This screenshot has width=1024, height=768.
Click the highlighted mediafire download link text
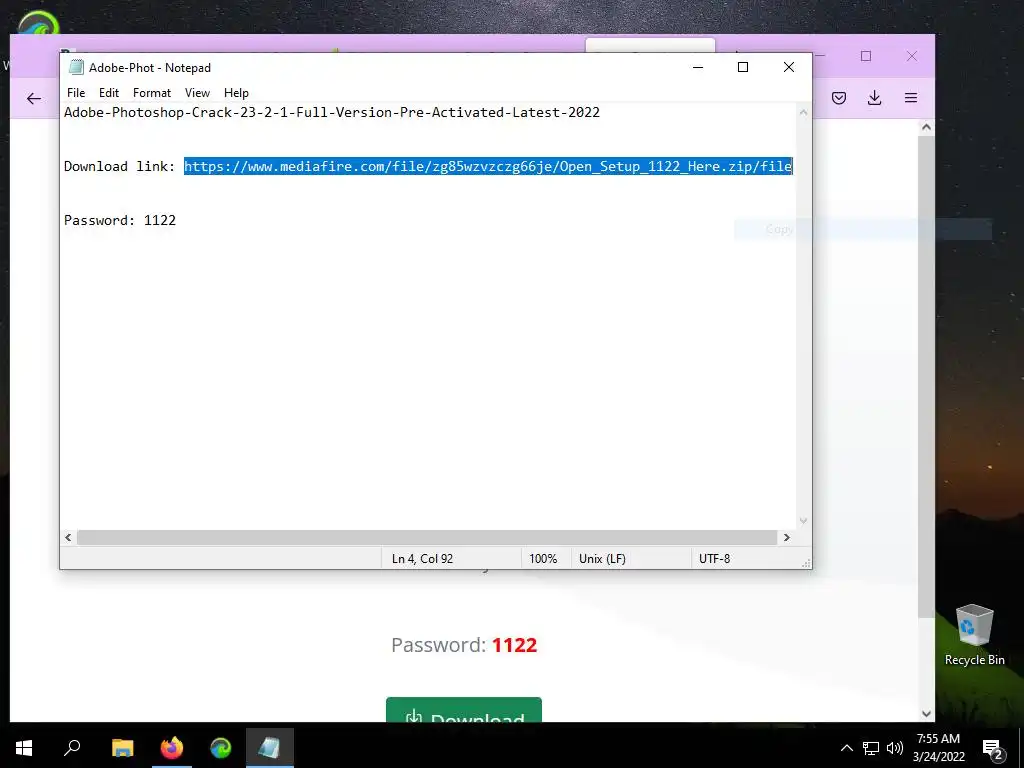click(x=488, y=167)
